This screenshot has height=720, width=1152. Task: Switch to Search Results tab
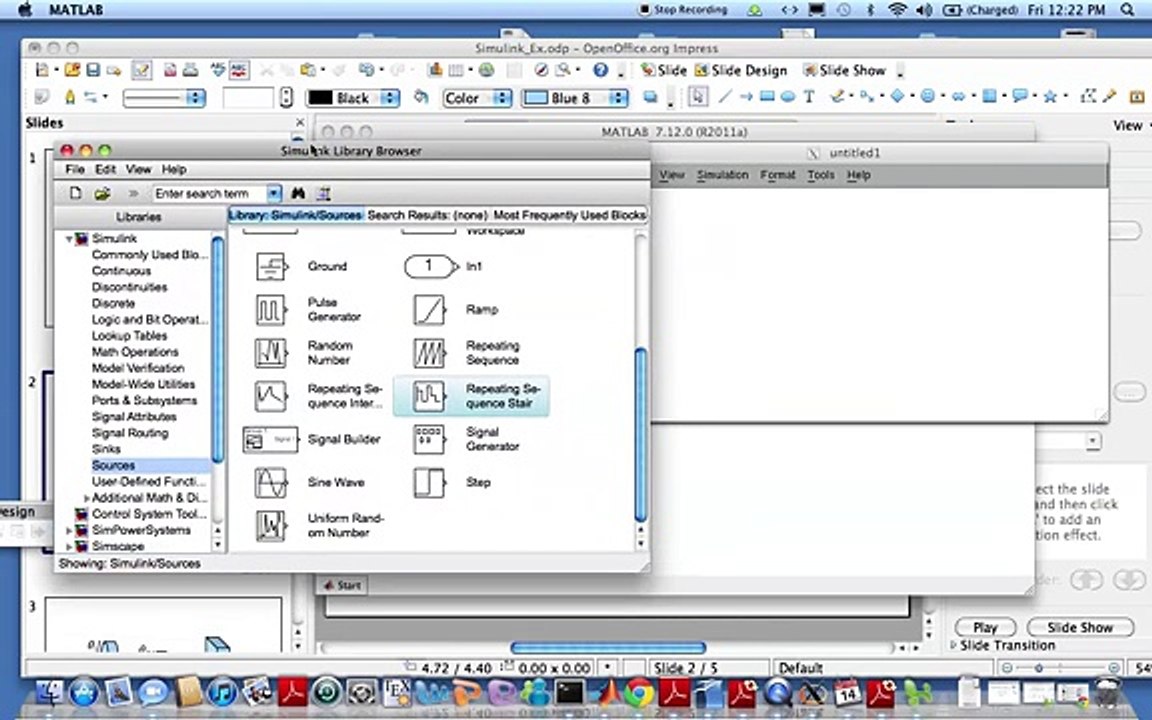click(x=427, y=215)
